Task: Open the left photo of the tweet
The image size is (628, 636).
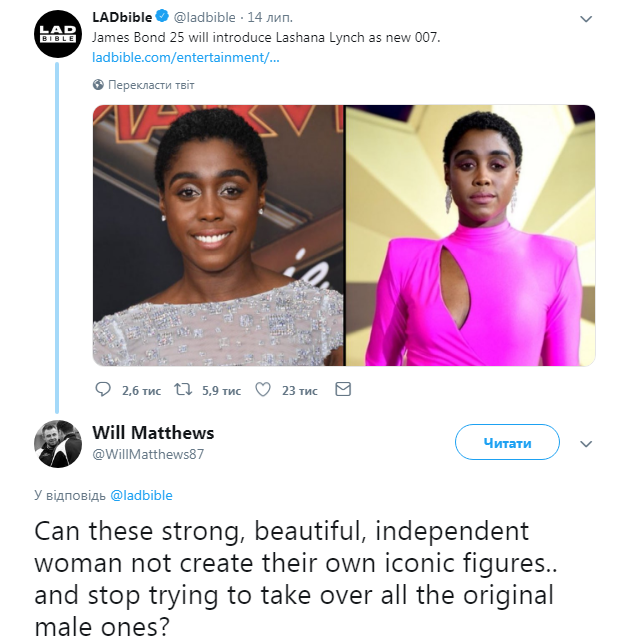Action: pos(218,235)
